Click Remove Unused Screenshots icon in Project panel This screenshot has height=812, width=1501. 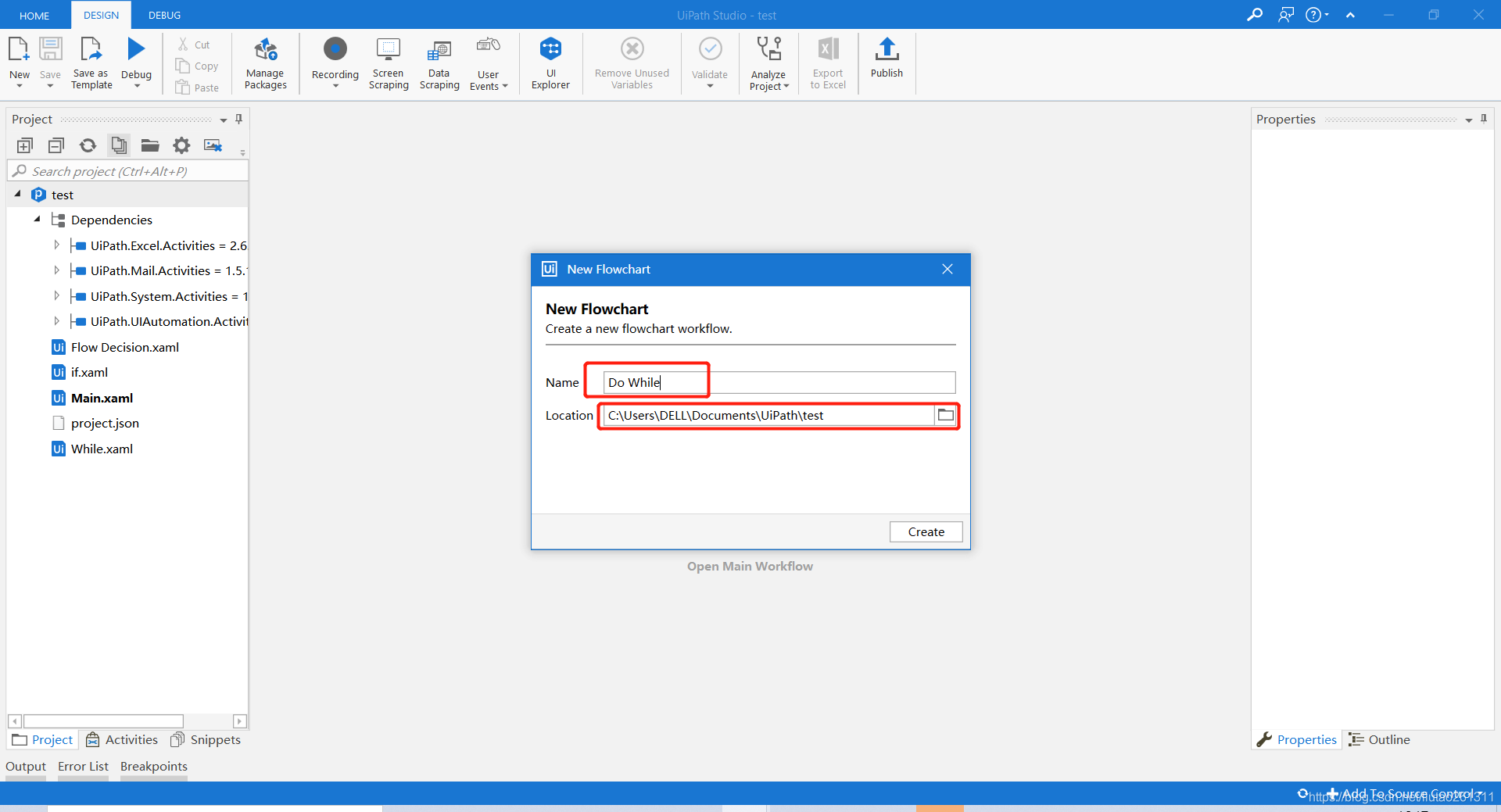pos(213,145)
